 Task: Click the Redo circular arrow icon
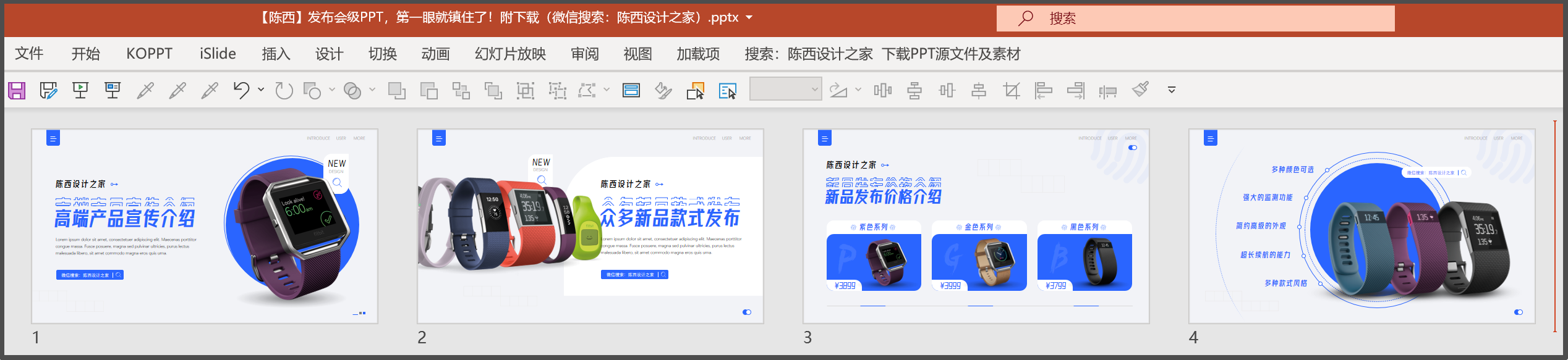pyautogui.click(x=284, y=91)
